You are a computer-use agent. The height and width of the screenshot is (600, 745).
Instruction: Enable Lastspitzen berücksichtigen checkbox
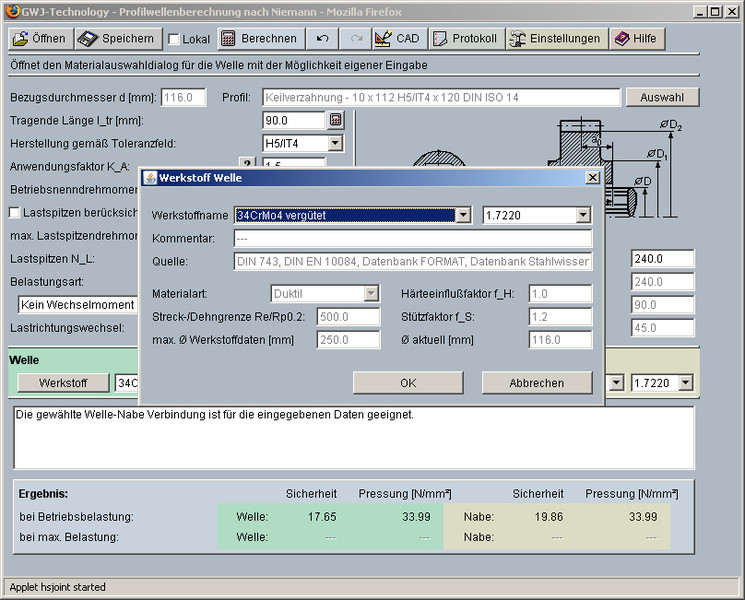(15, 212)
